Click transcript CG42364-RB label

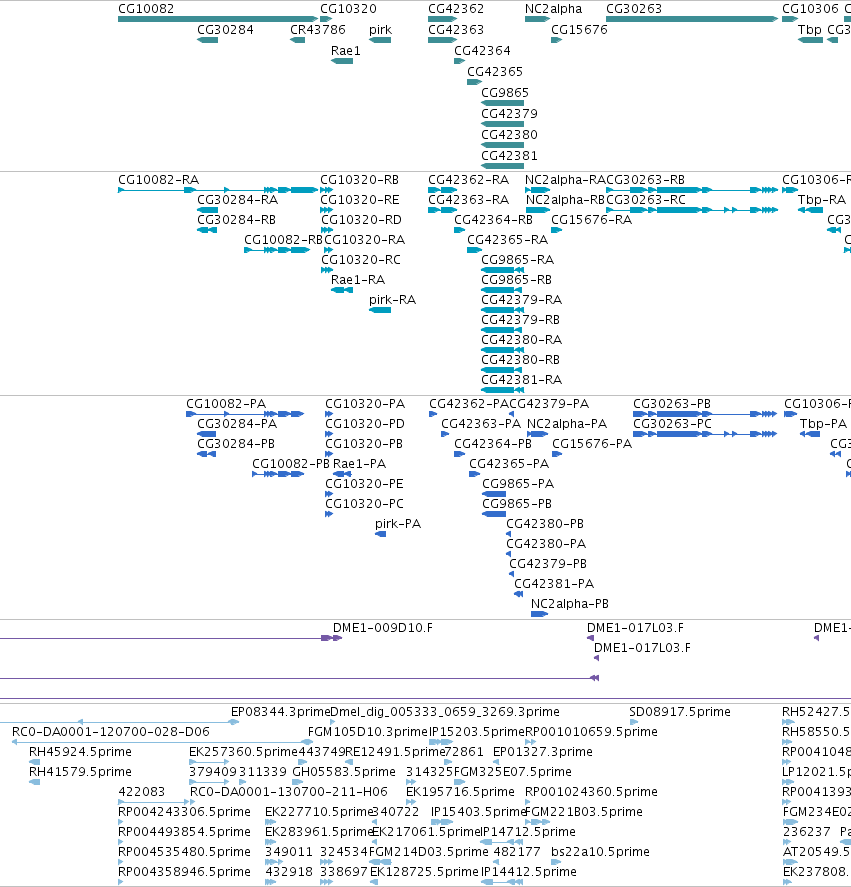pyautogui.click(x=493, y=219)
